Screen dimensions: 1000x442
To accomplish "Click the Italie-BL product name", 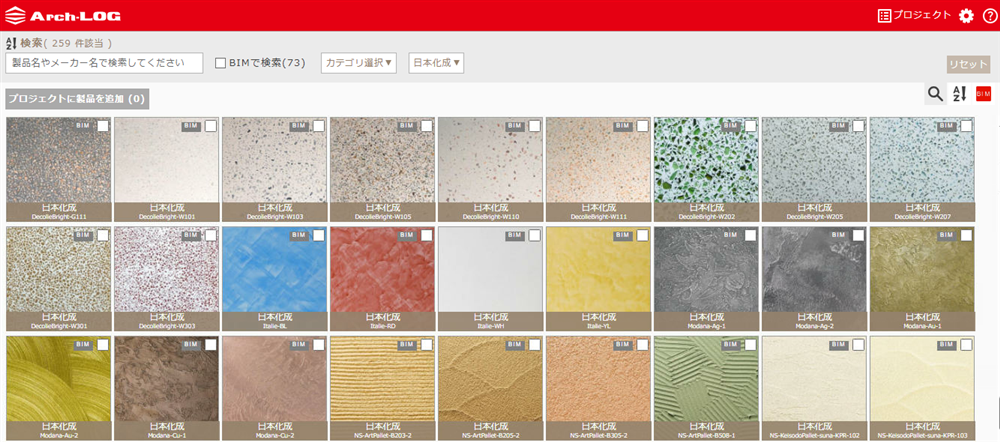I will [275, 327].
